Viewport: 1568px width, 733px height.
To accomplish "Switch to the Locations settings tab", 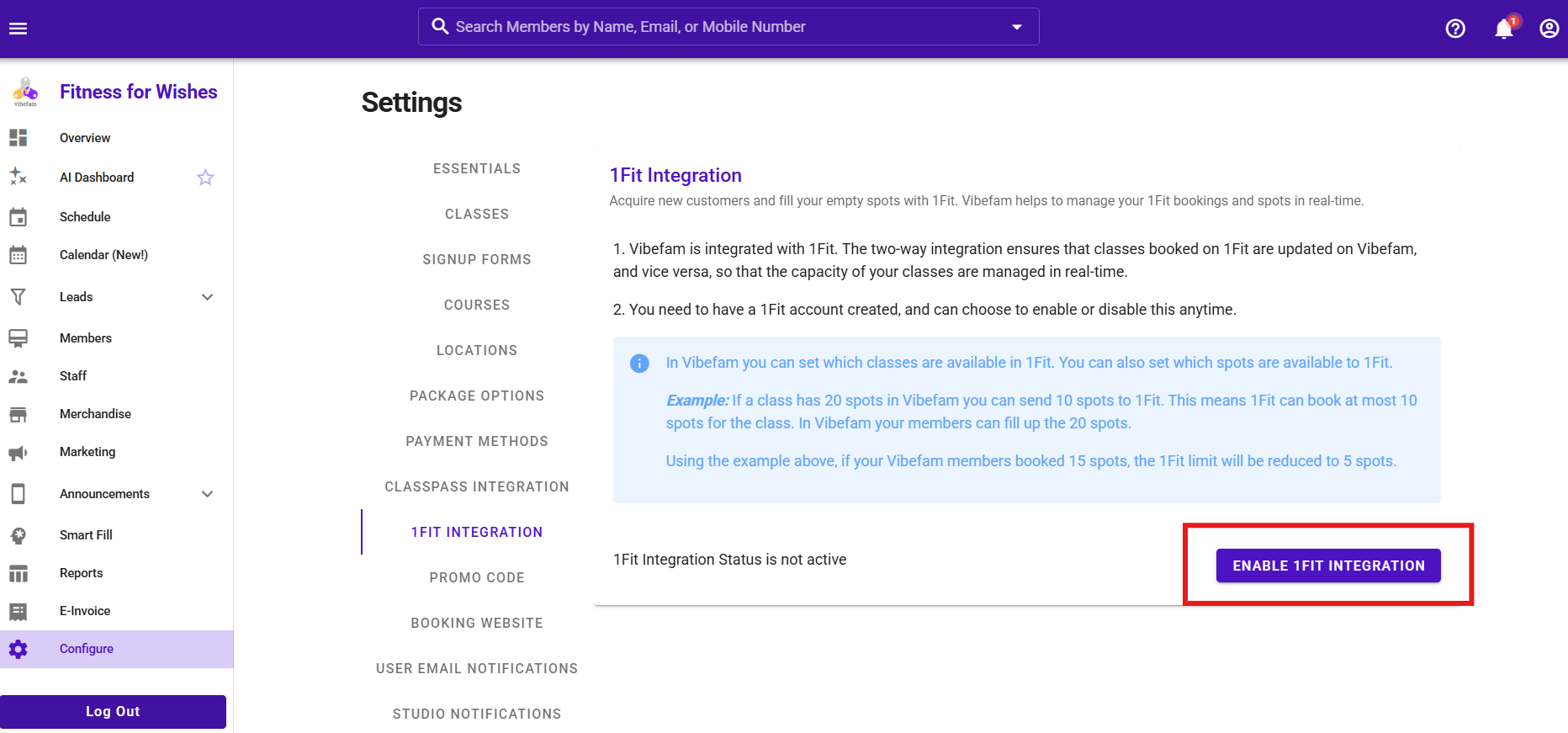I will 477,350.
